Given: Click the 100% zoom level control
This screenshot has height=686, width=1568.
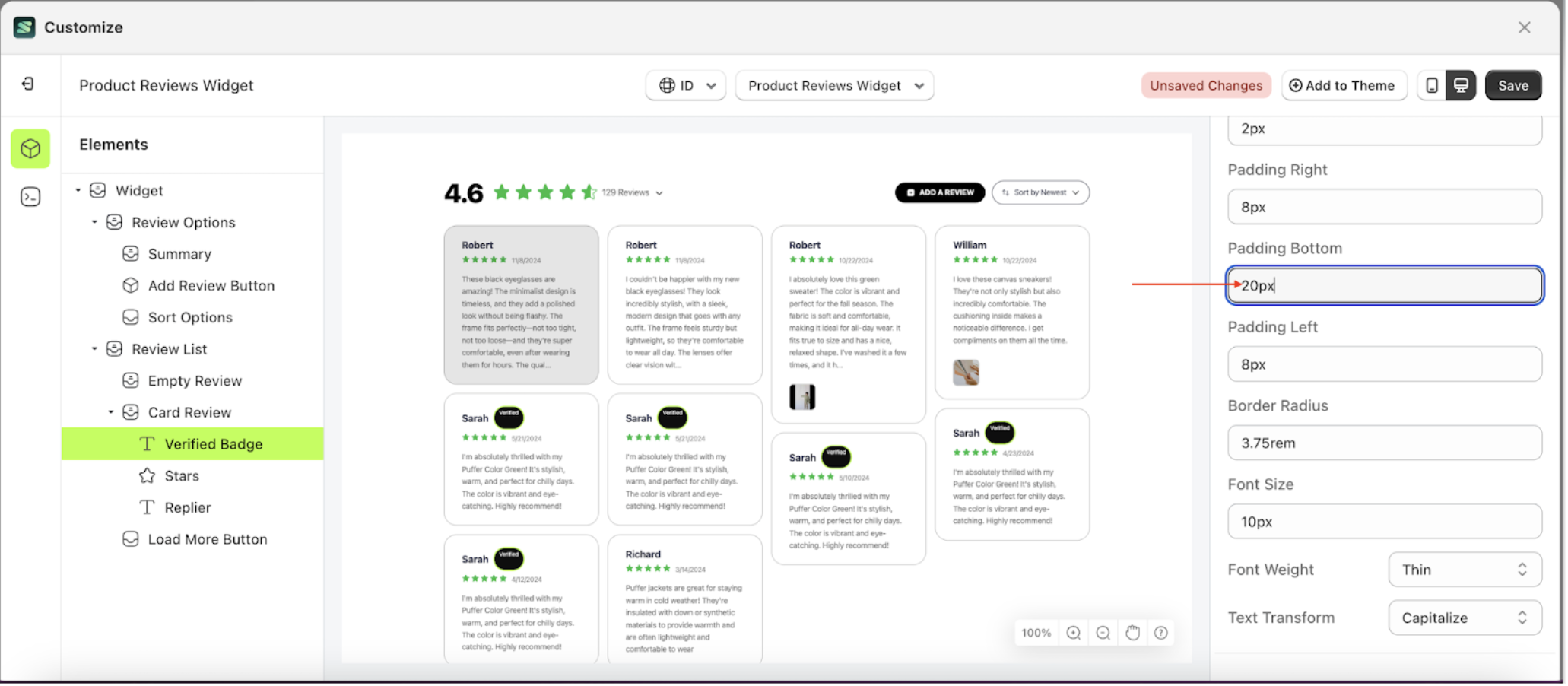Looking at the screenshot, I should (x=1035, y=632).
